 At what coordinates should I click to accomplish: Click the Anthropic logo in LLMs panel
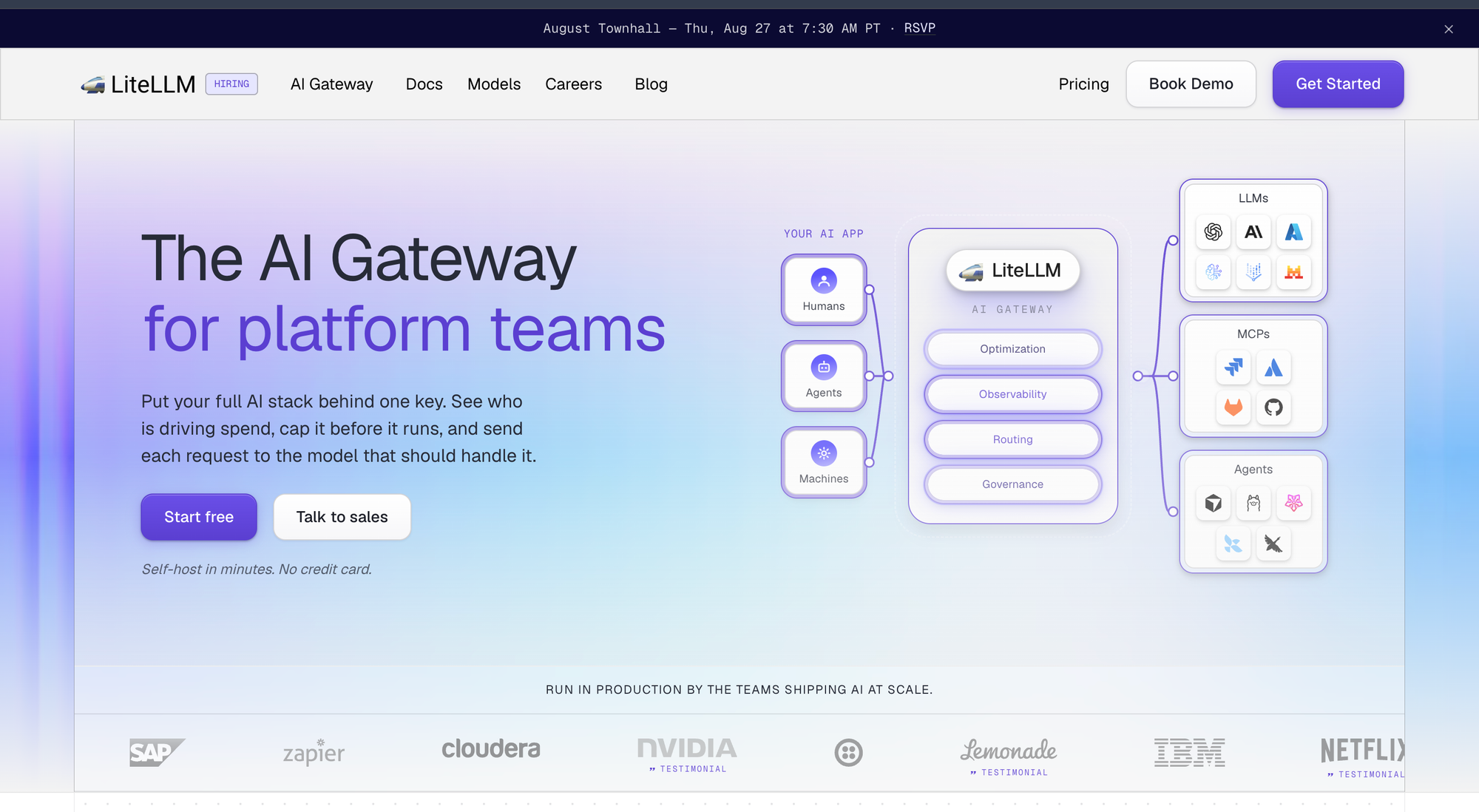point(1253,232)
